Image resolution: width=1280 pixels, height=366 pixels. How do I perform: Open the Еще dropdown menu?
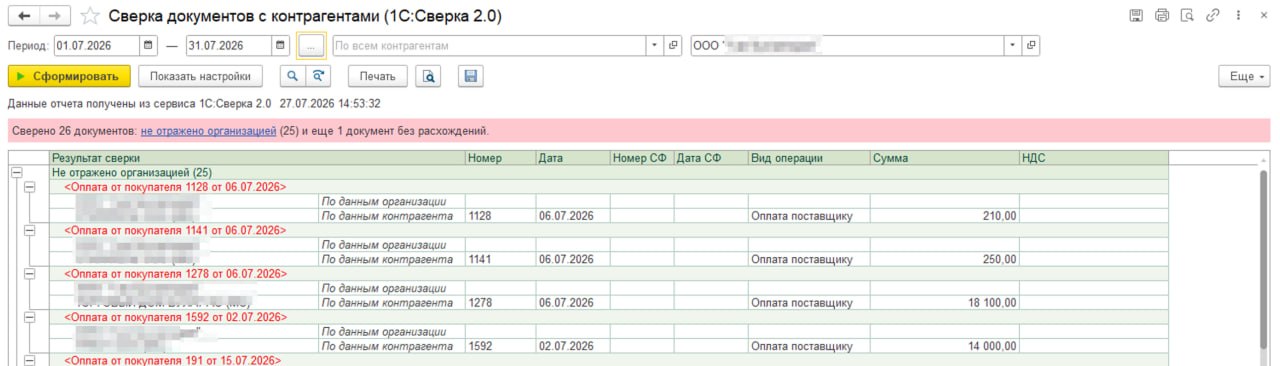1244,77
